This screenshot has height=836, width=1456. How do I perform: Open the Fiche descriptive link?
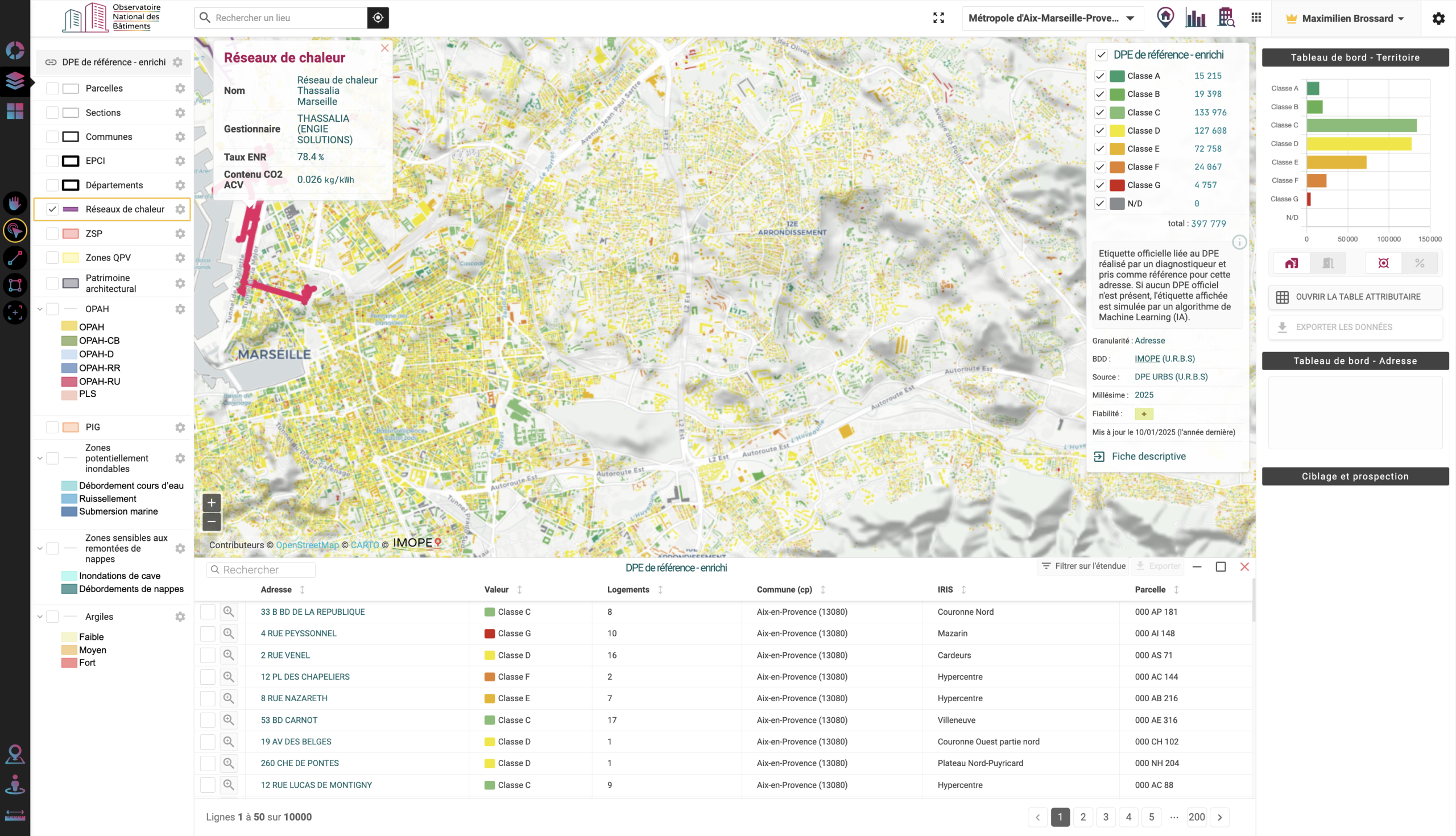click(x=1148, y=456)
